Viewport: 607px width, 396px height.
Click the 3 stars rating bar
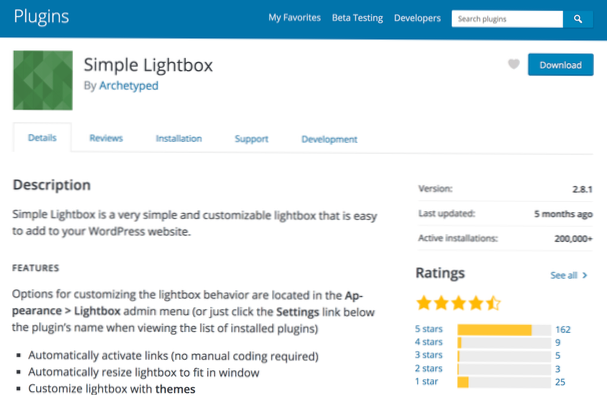tap(504, 356)
